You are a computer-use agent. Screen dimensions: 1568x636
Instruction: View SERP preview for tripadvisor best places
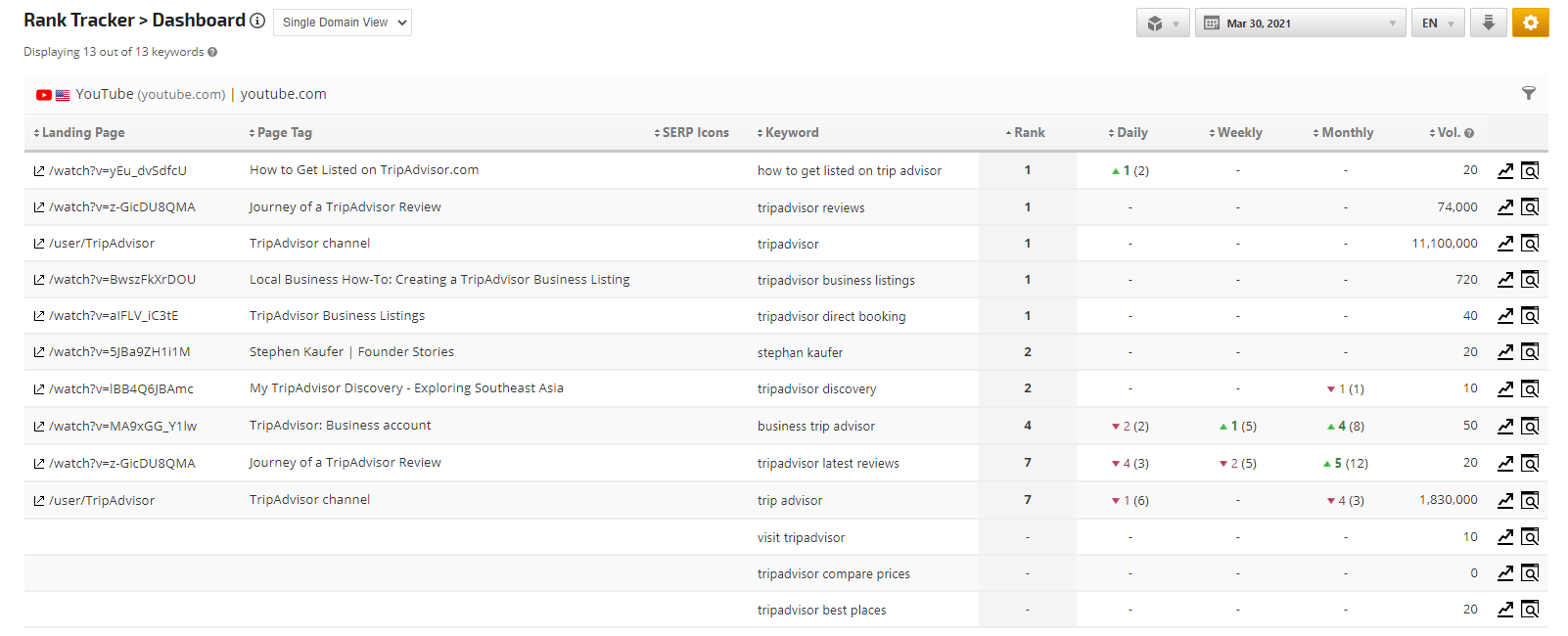(1530, 610)
